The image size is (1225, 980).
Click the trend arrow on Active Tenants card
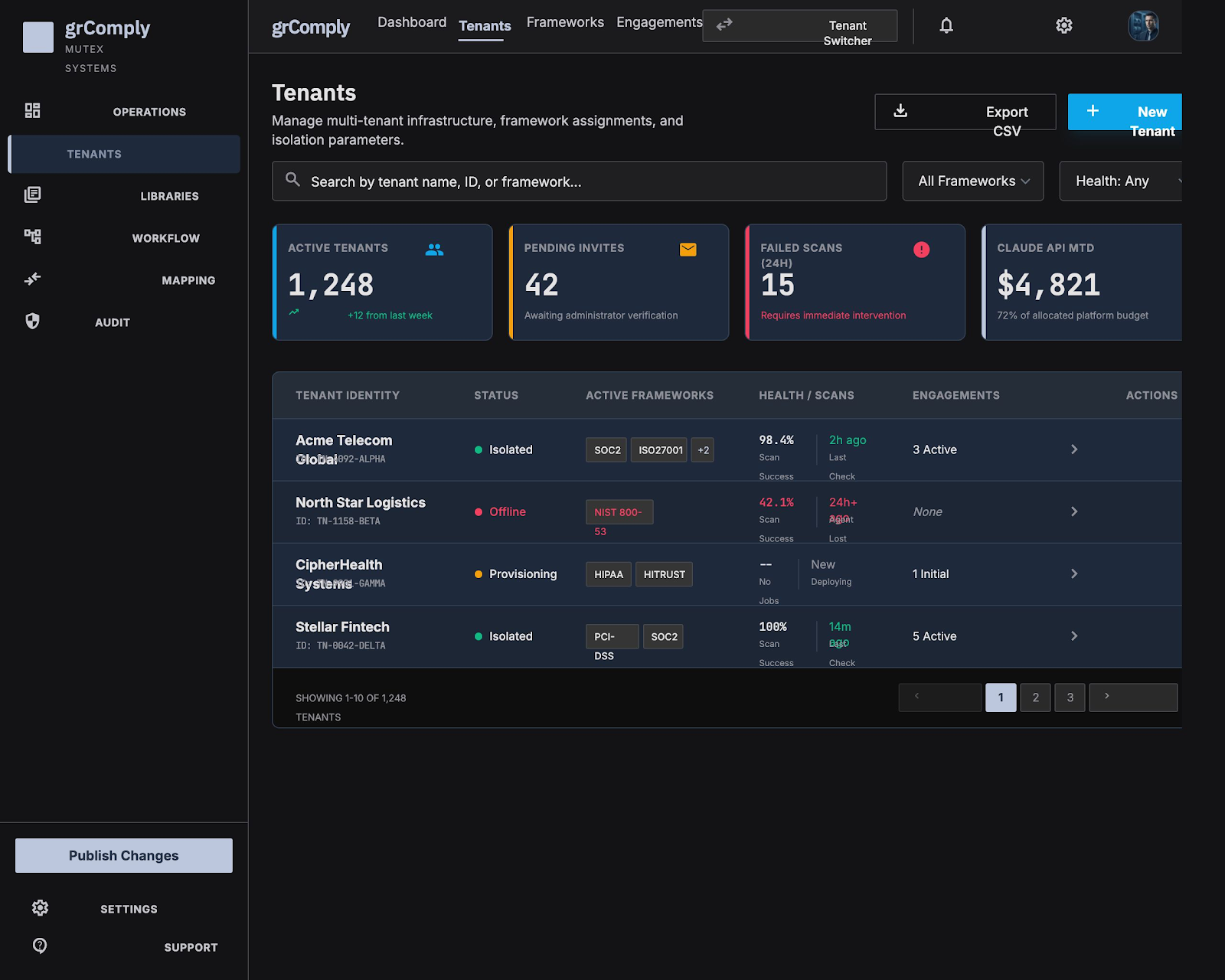point(294,312)
